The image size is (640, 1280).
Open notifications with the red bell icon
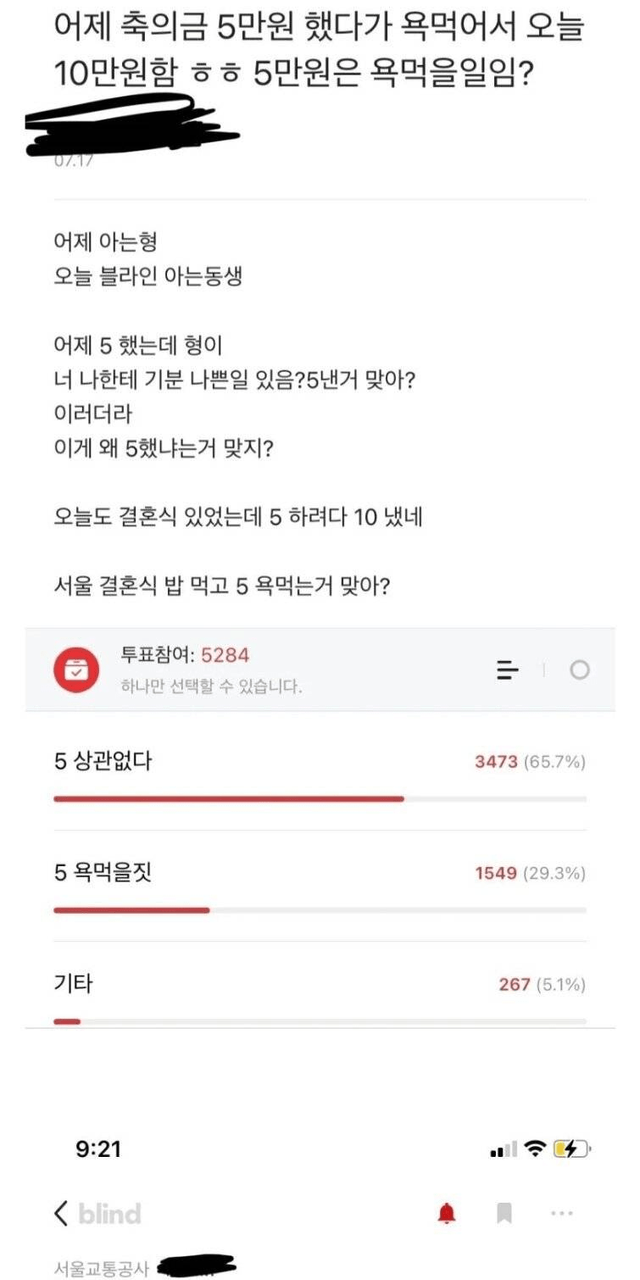(447, 1214)
